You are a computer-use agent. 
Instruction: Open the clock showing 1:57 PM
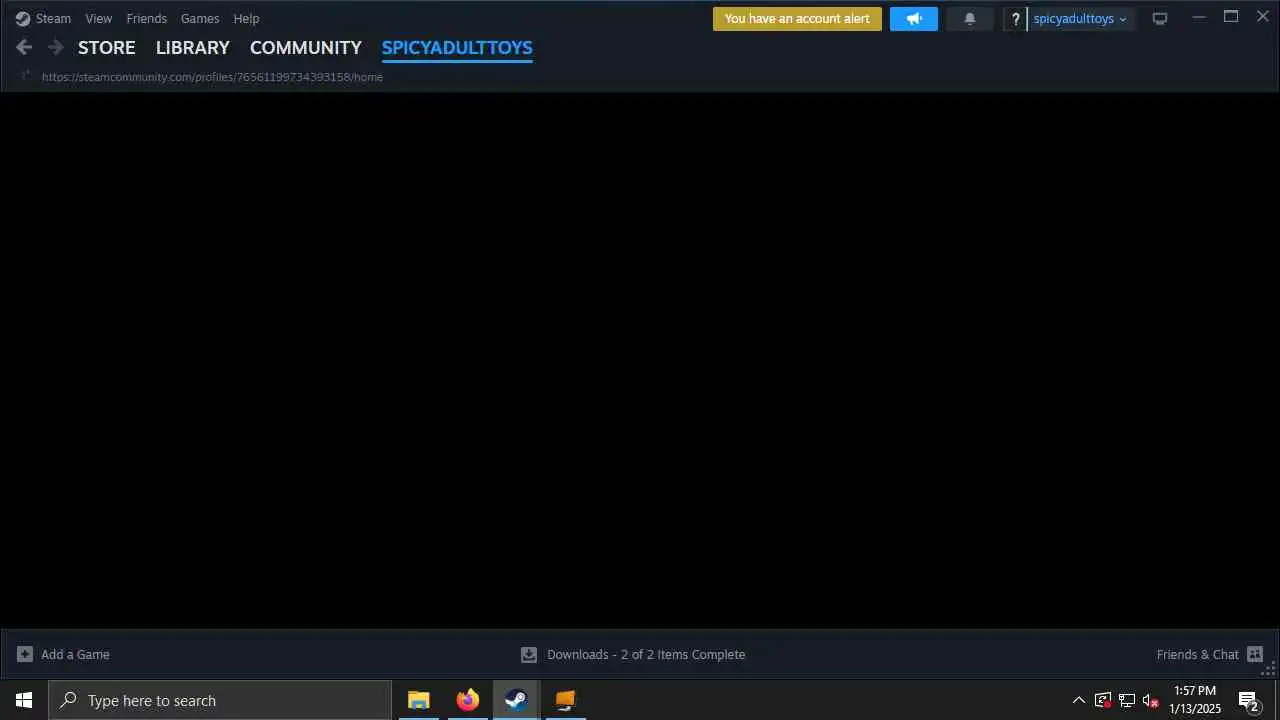pos(1195,700)
